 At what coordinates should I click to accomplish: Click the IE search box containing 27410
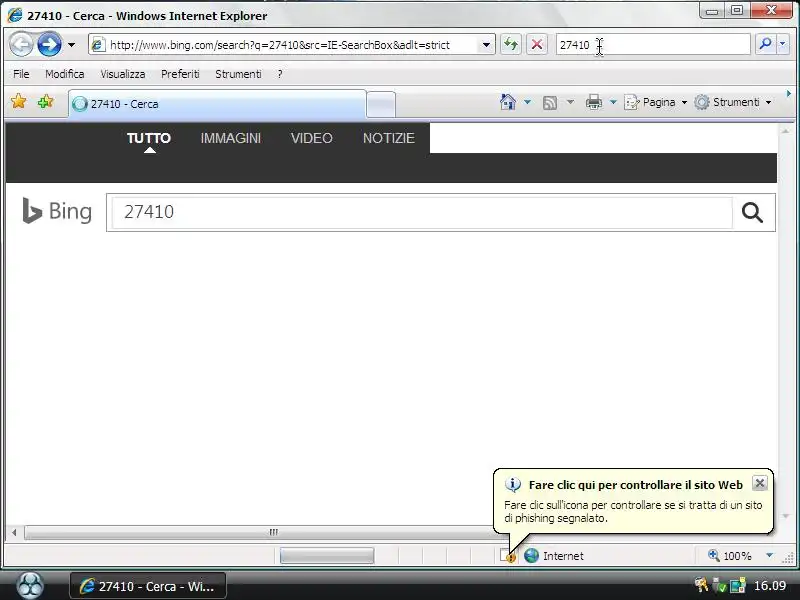click(653, 45)
